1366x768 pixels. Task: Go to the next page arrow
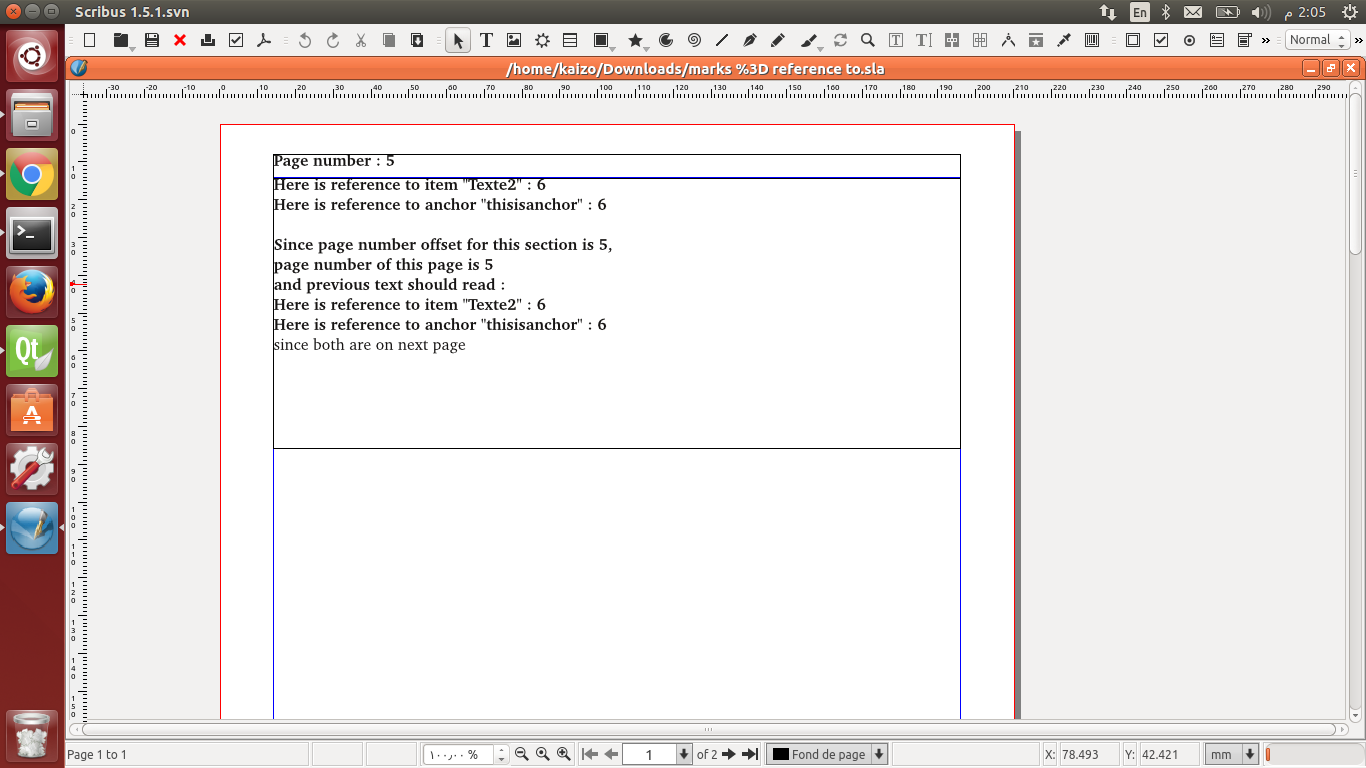[x=729, y=754]
